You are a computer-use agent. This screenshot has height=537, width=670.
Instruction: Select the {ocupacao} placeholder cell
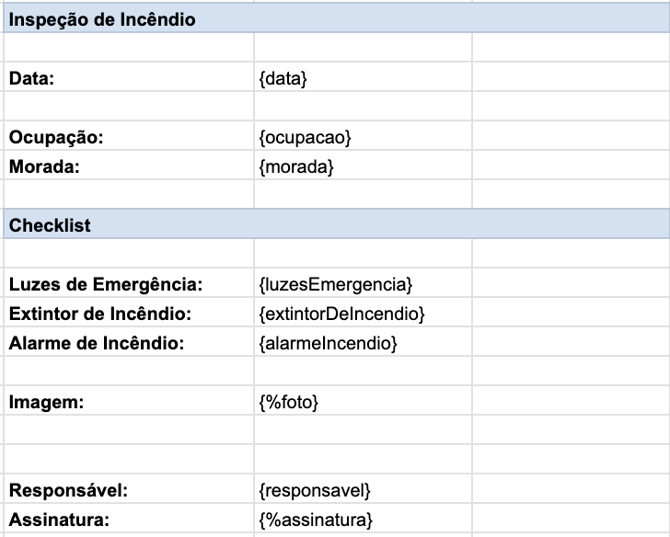click(x=305, y=137)
